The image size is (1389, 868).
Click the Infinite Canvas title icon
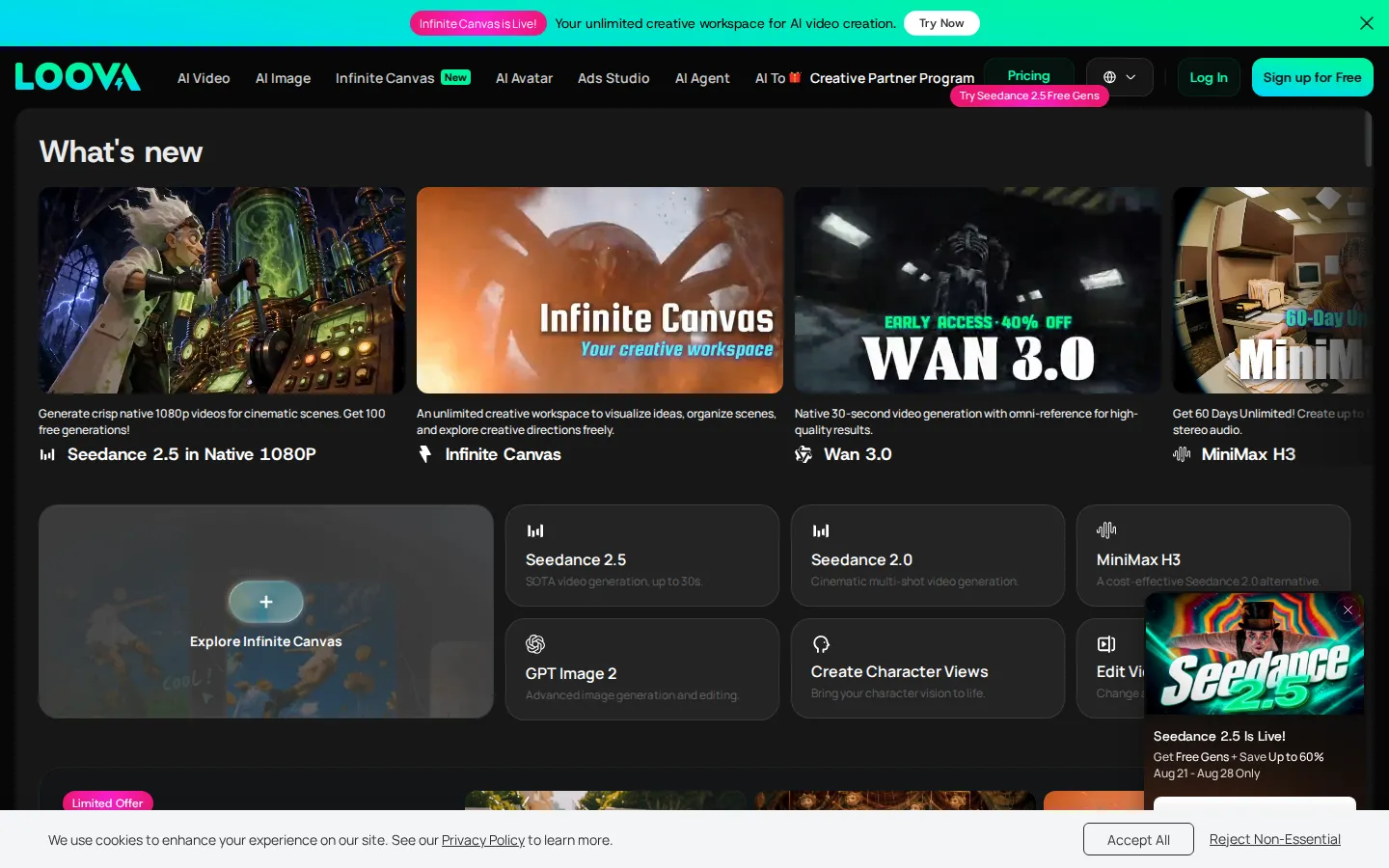point(425,454)
